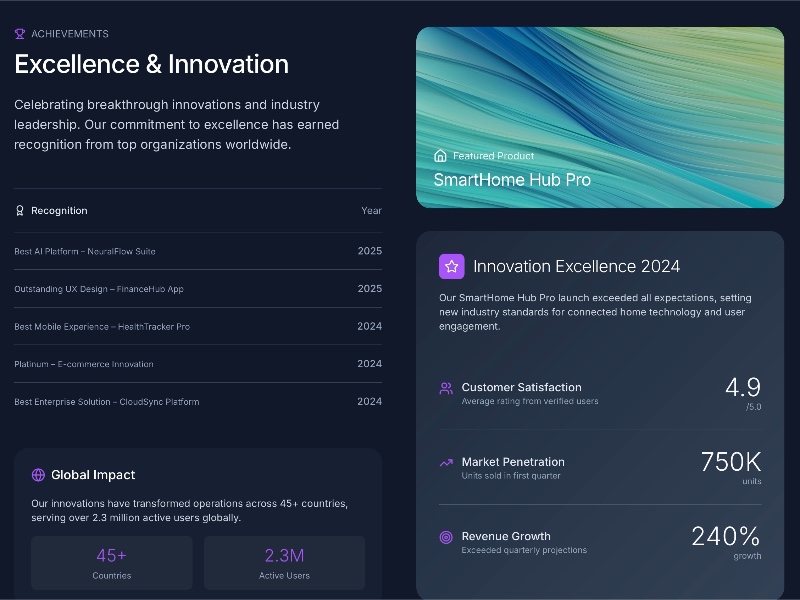Image resolution: width=800 pixels, height=600 pixels.
Task: Click the home icon above SmartHome Hub Pro
Action: click(440, 156)
